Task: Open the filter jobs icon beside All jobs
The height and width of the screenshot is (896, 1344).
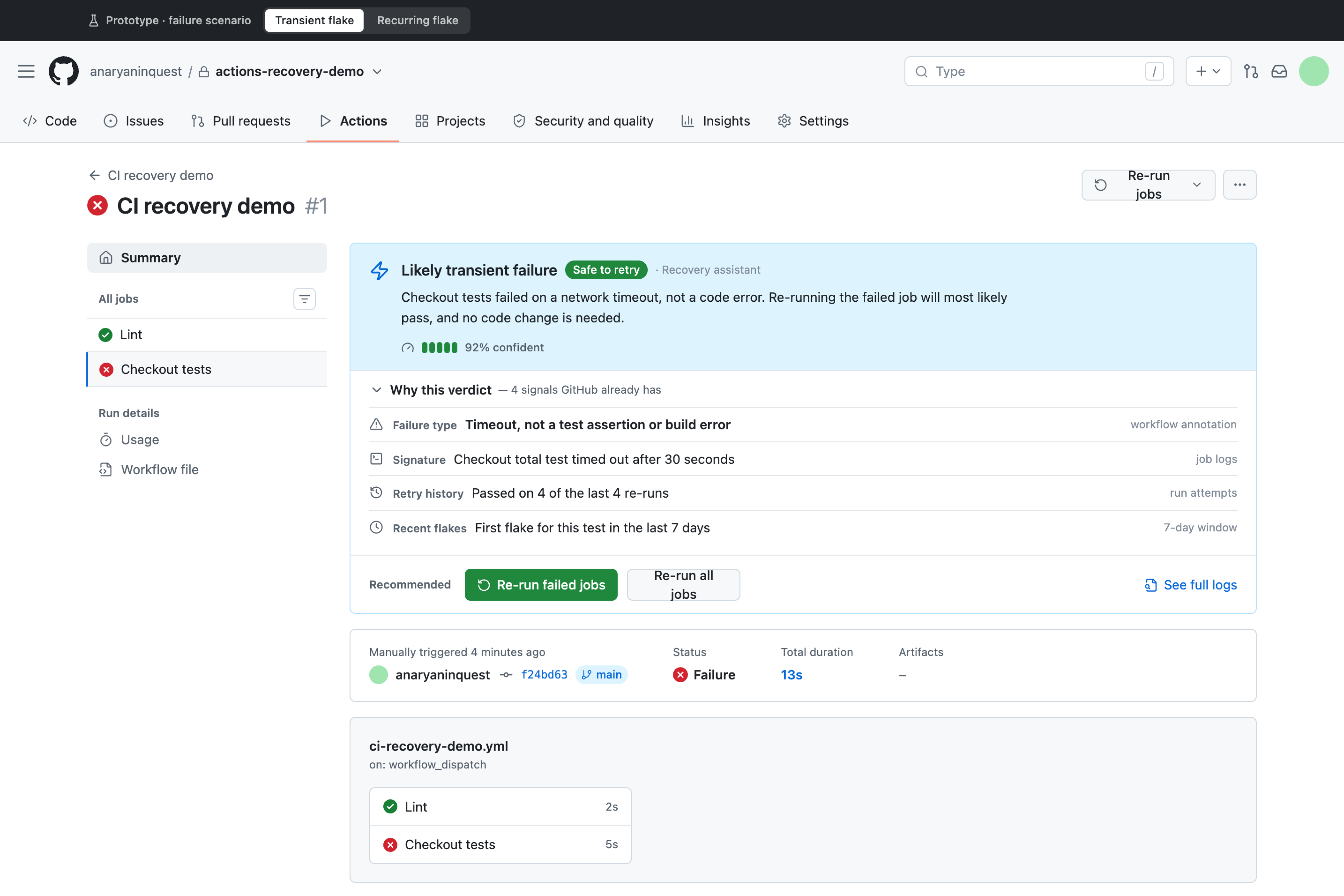Action: 305,299
